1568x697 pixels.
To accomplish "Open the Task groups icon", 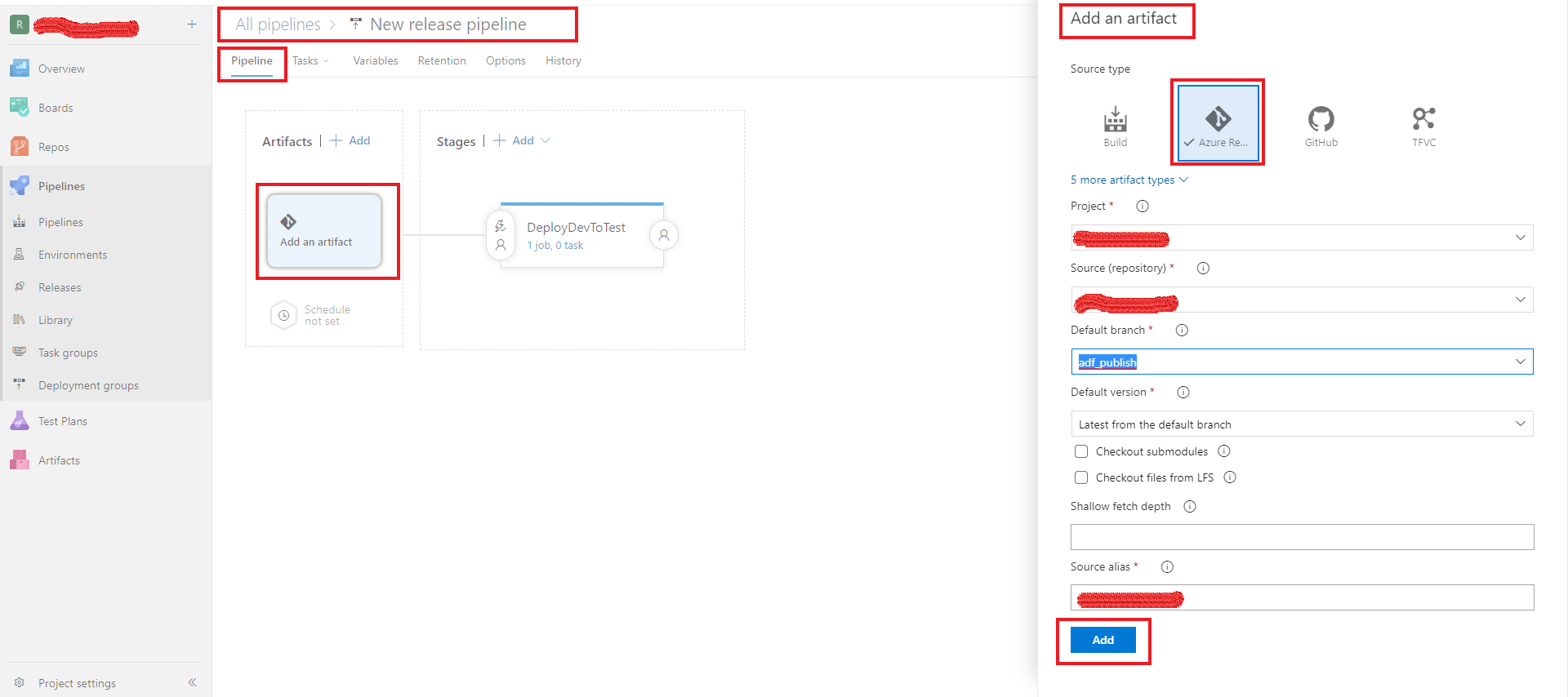I will [x=20, y=353].
